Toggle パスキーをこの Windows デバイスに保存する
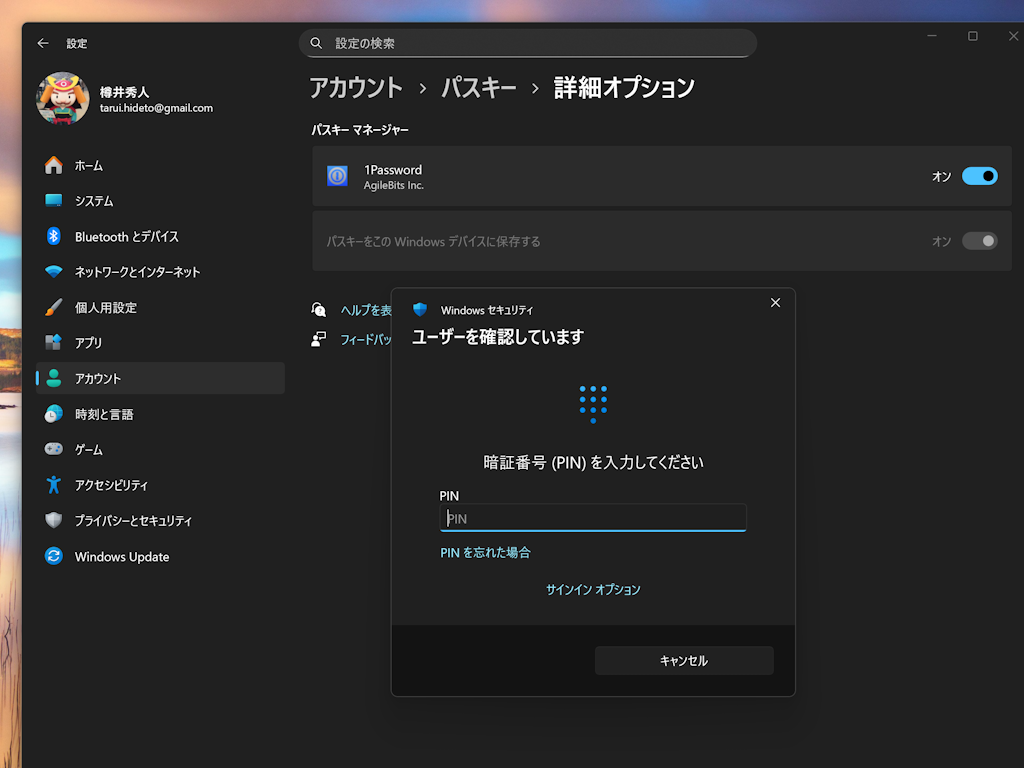The image size is (1024, 768). click(x=978, y=241)
